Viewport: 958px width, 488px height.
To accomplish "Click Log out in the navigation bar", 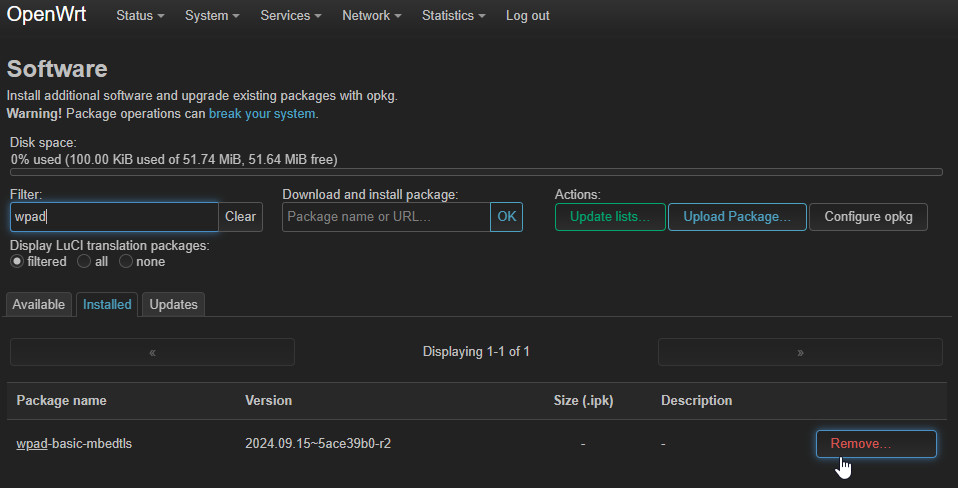I will 527,16.
